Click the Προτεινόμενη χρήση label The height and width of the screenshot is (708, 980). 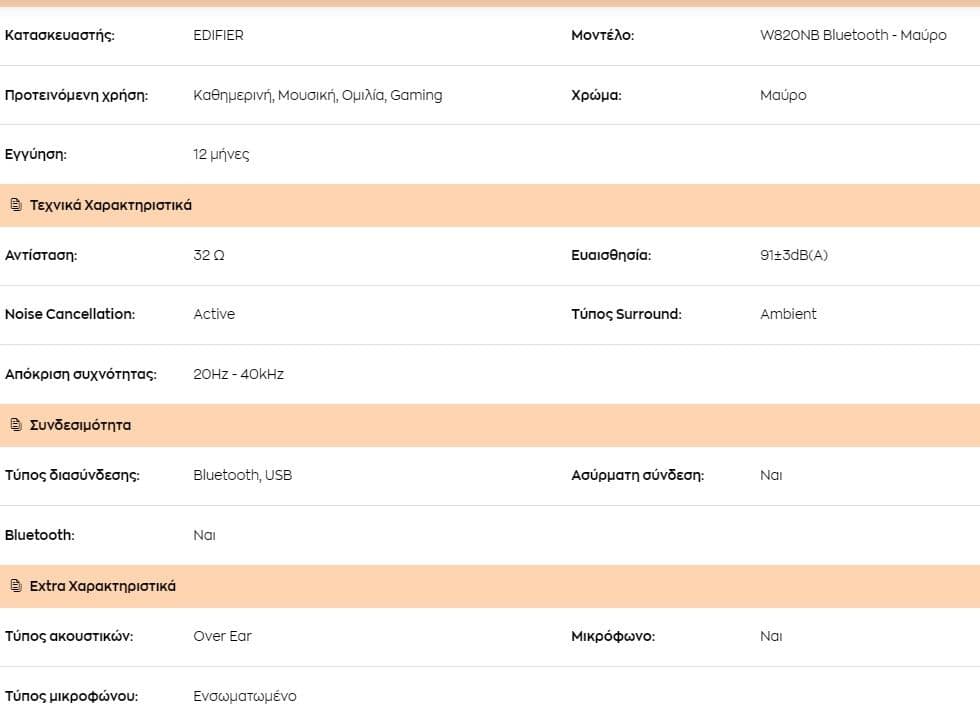pyautogui.click(x=76, y=95)
